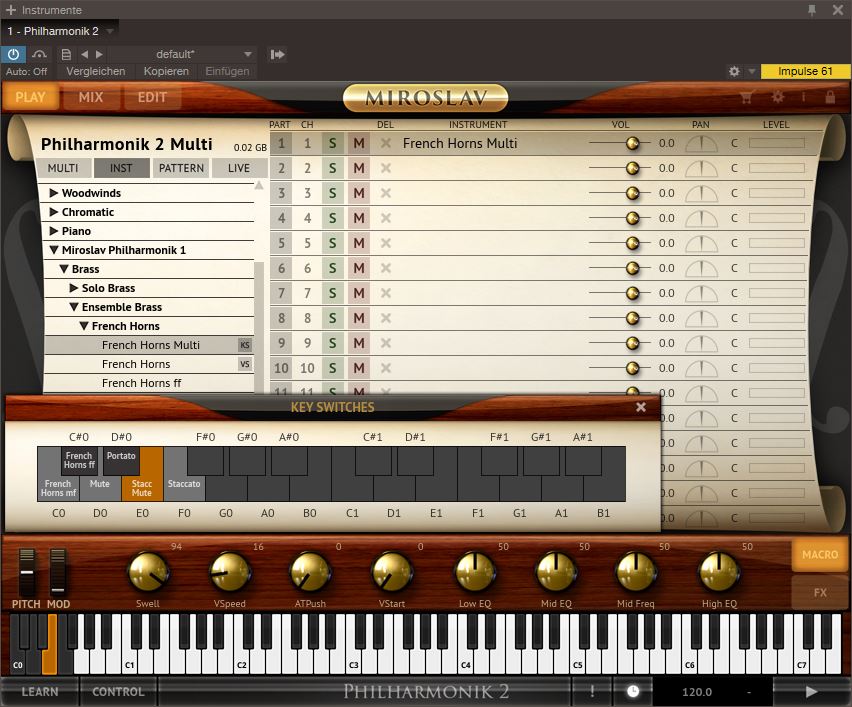The width and height of the screenshot is (852, 707).
Task: Collapse the Ensemble Brass folder
Action: (74, 307)
